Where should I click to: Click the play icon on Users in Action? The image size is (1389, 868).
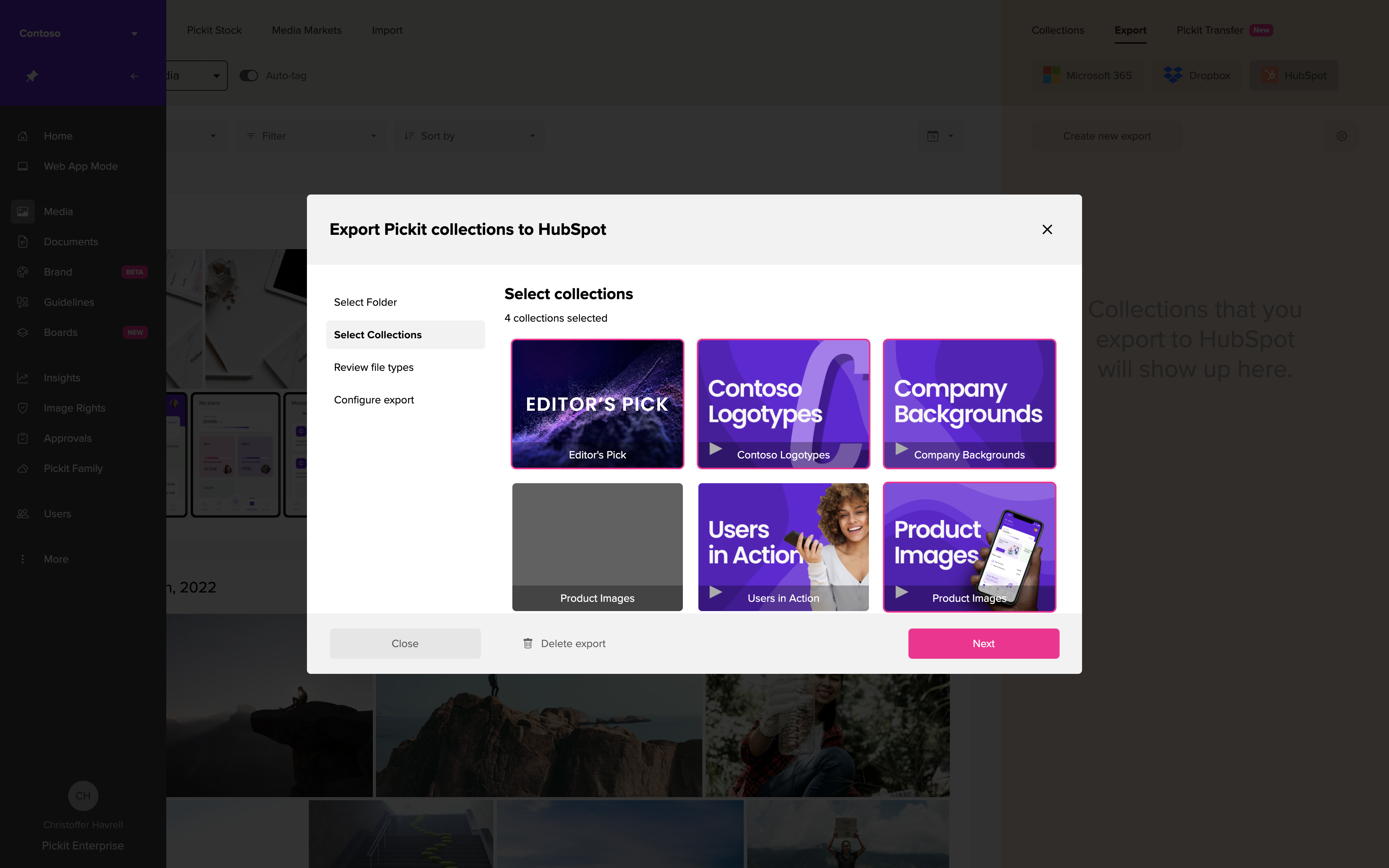[715, 592]
